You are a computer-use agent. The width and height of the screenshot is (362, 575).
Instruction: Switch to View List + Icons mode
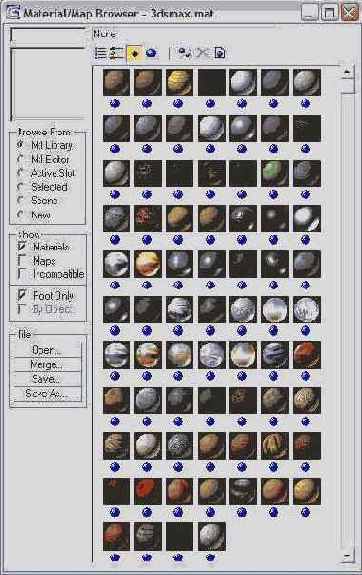116,53
